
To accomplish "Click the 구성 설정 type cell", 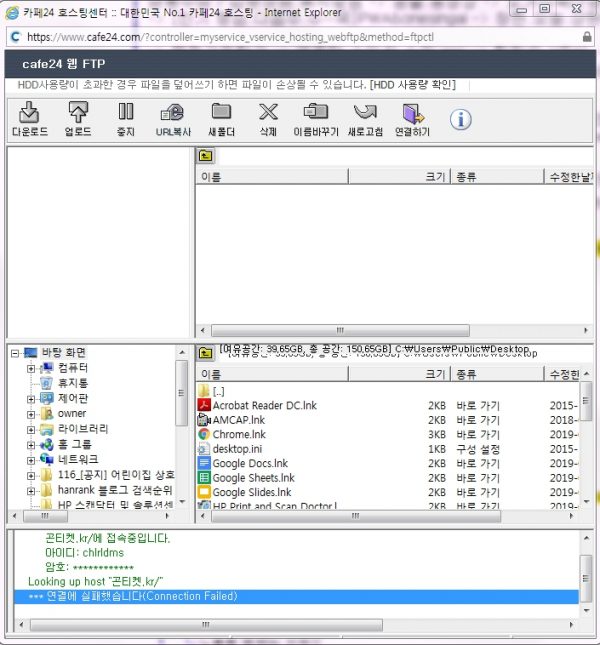I will point(478,449).
